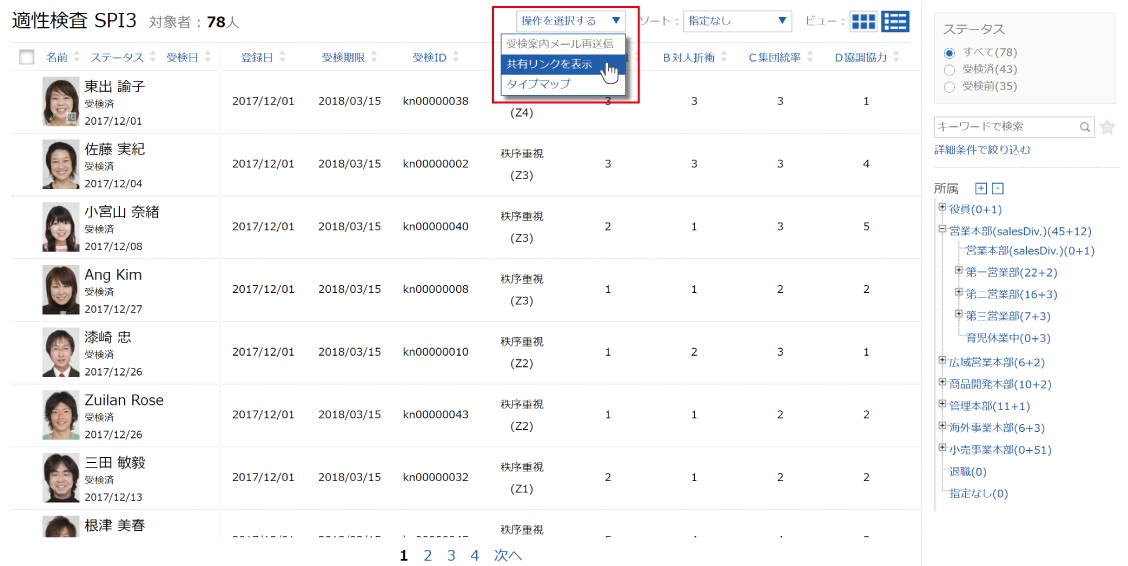
Task: Click the 詳細条件で絞り込む link
Action: pos(982,150)
